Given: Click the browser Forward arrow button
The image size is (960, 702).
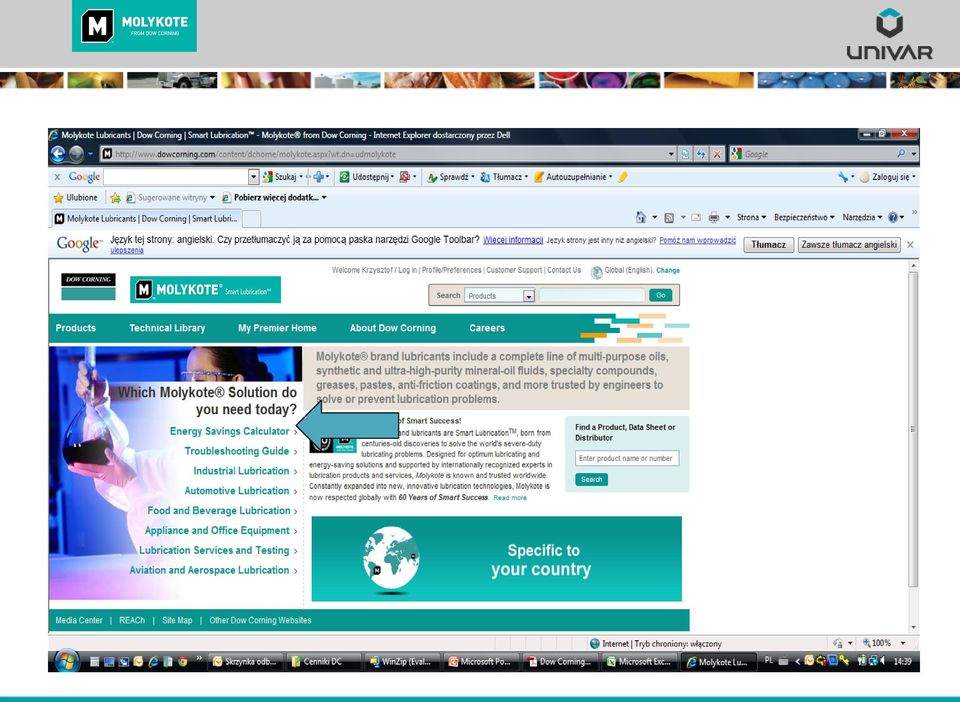Looking at the screenshot, I should pyautogui.click(x=76, y=154).
